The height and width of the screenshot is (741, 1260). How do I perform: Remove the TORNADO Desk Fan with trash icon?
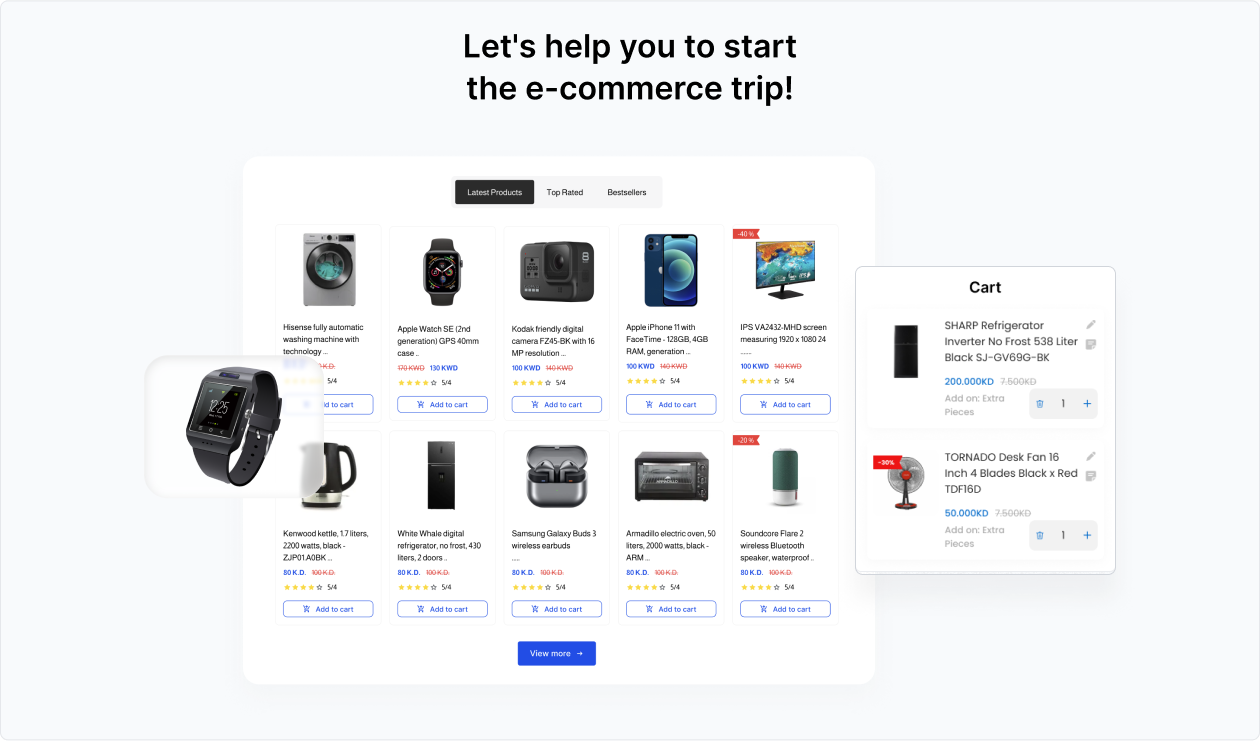[1040, 535]
